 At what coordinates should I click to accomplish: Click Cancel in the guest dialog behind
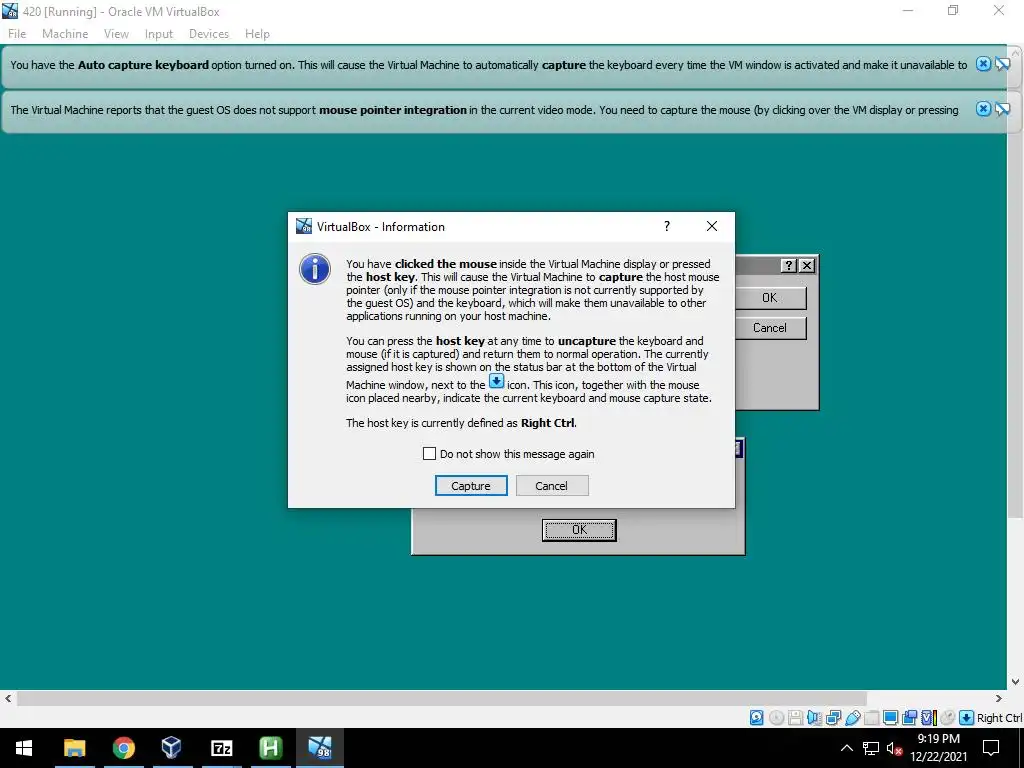click(x=770, y=328)
